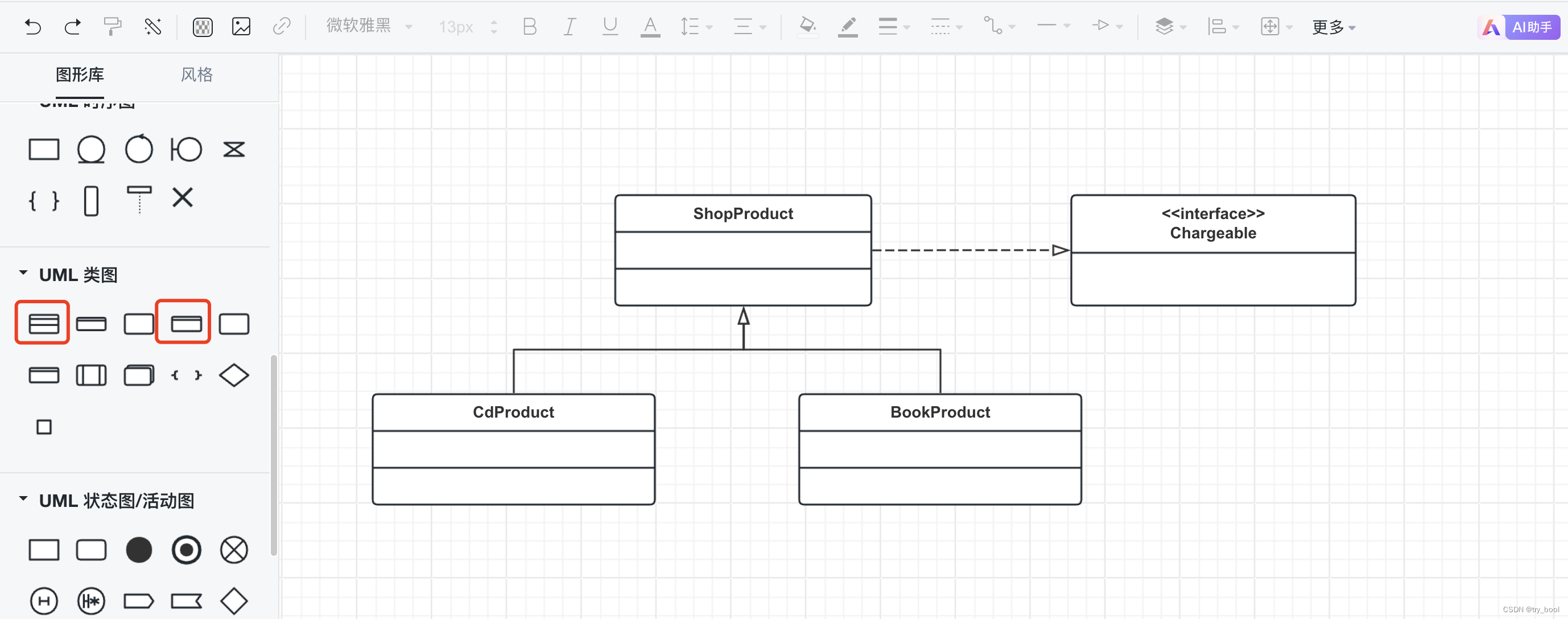Open the fill color bucket picker

pyautogui.click(x=807, y=26)
